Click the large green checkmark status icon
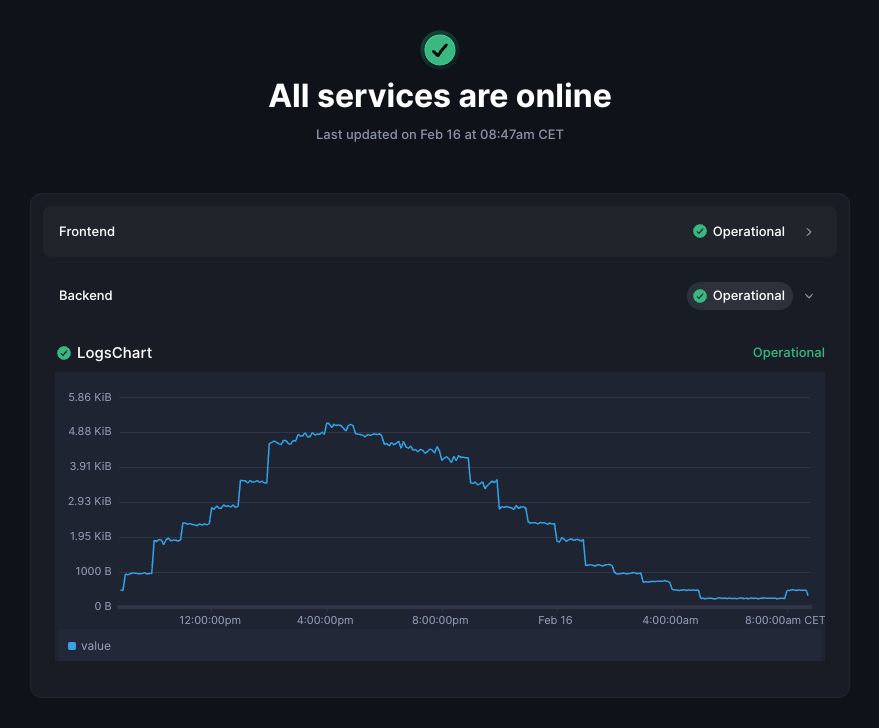Viewport: 879px width, 728px height. [x=440, y=49]
